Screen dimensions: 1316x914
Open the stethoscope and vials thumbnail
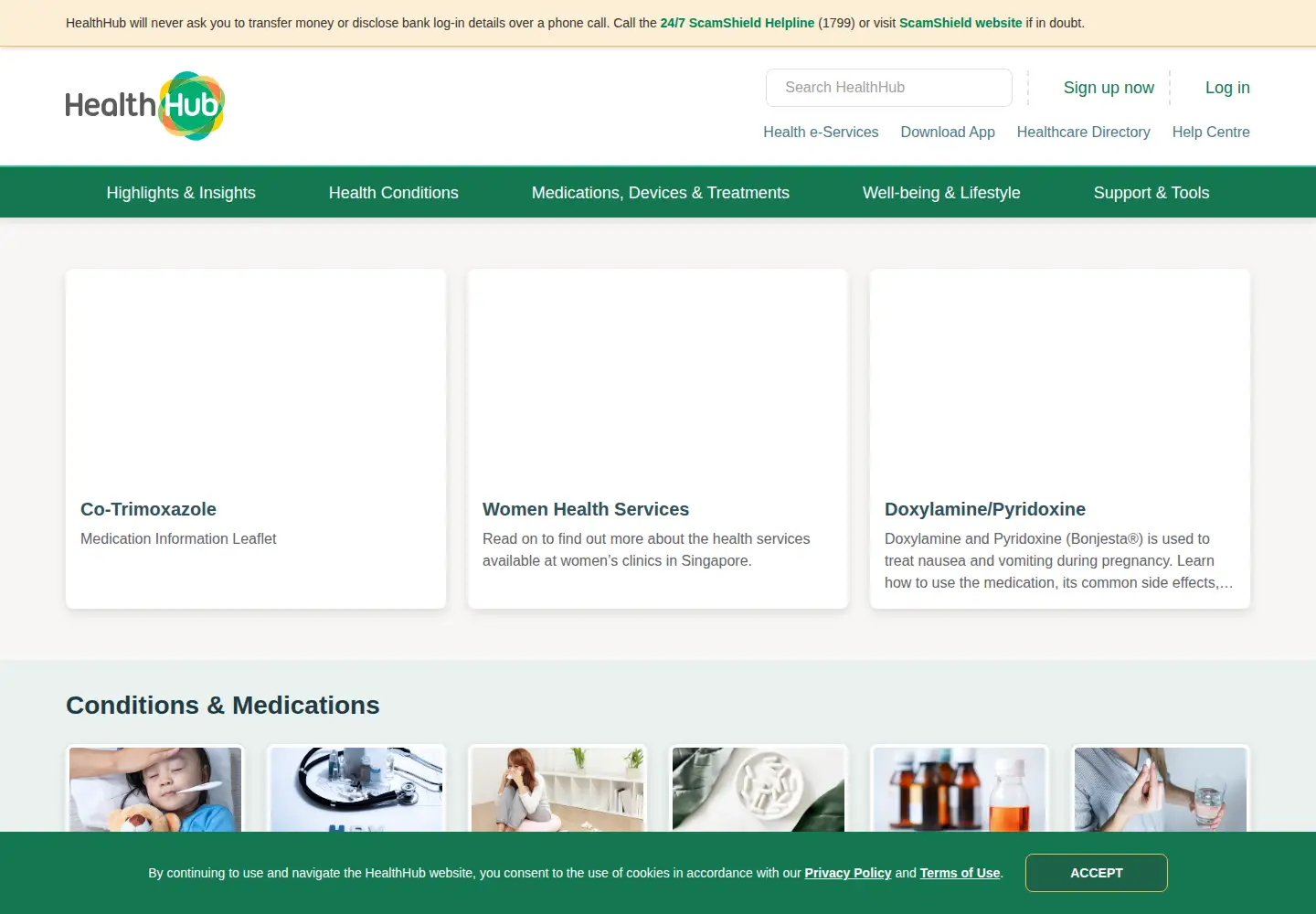point(356,790)
